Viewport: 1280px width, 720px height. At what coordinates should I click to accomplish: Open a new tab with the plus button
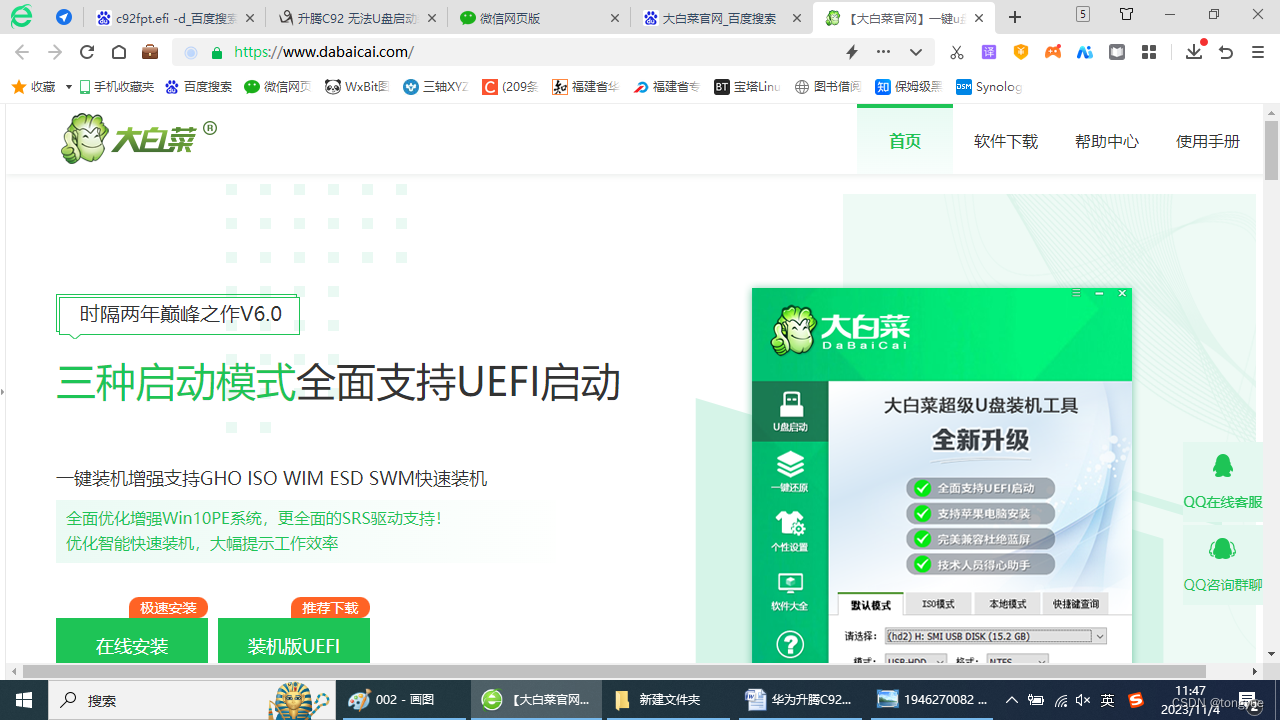point(1015,17)
